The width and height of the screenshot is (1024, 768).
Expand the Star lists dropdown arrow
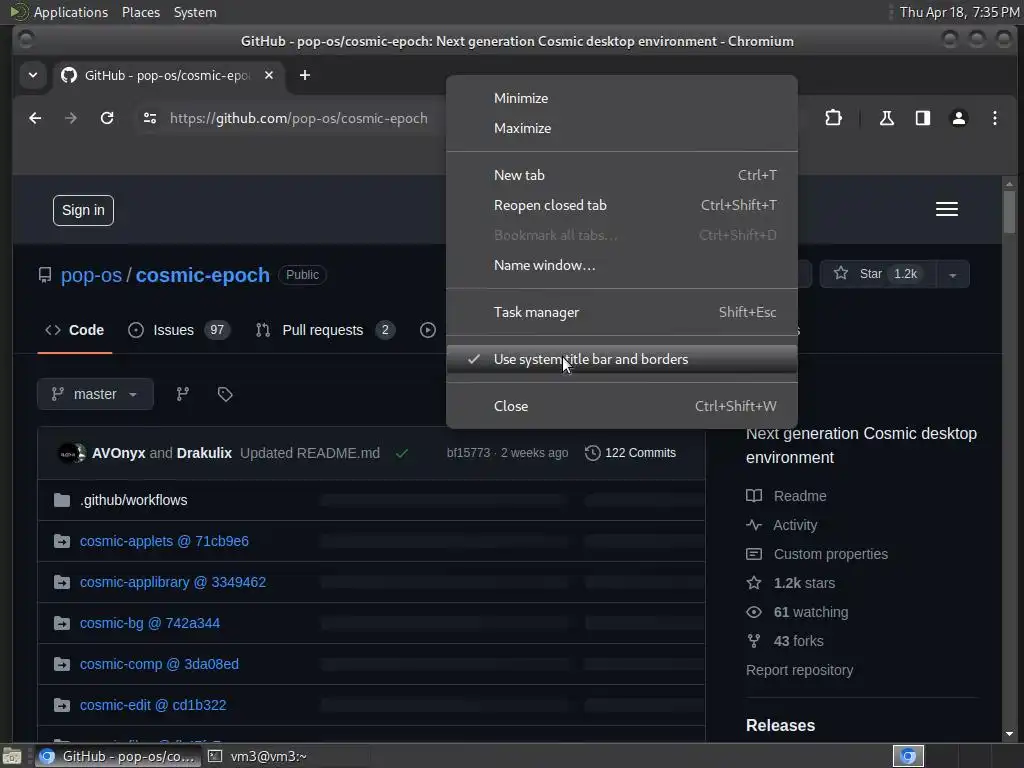[953, 274]
